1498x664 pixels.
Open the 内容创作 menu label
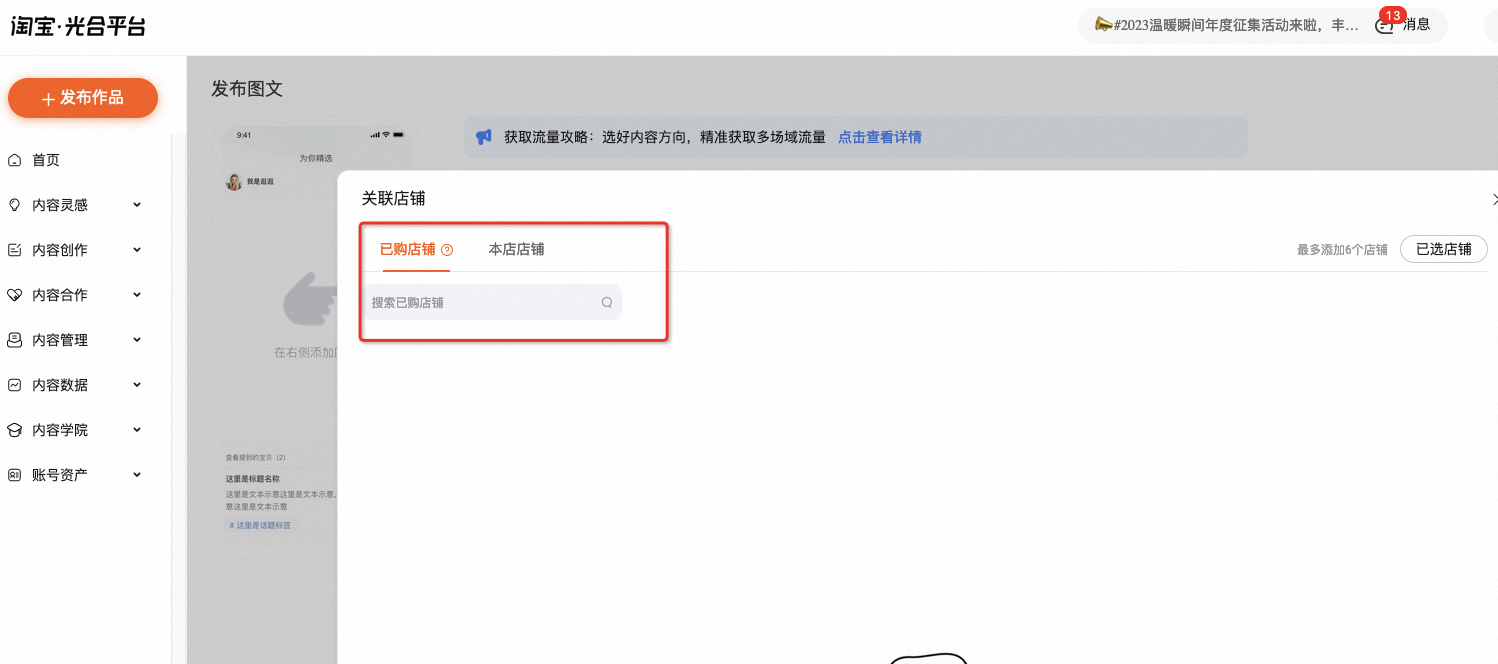tap(60, 250)
